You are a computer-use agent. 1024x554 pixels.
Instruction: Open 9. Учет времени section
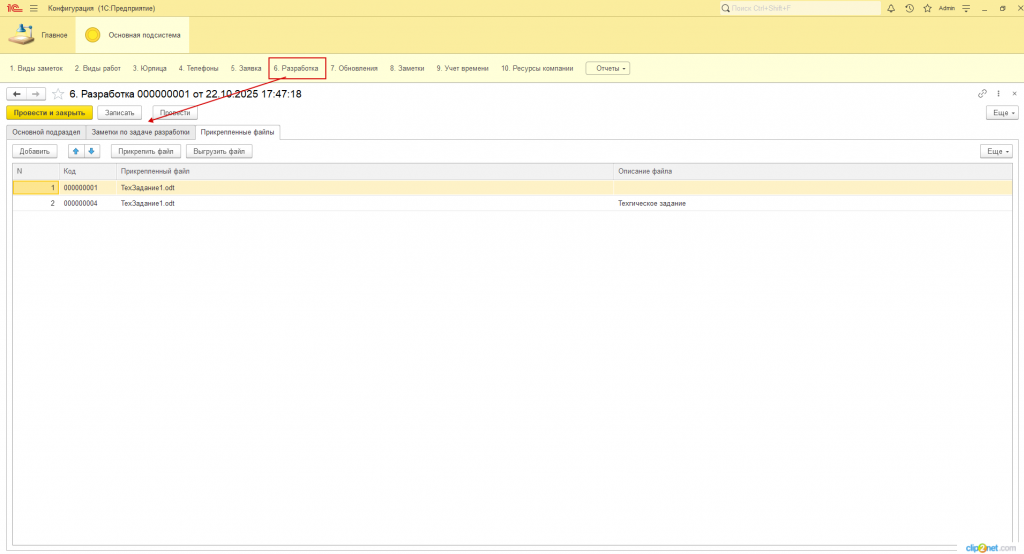coord(462,69)
